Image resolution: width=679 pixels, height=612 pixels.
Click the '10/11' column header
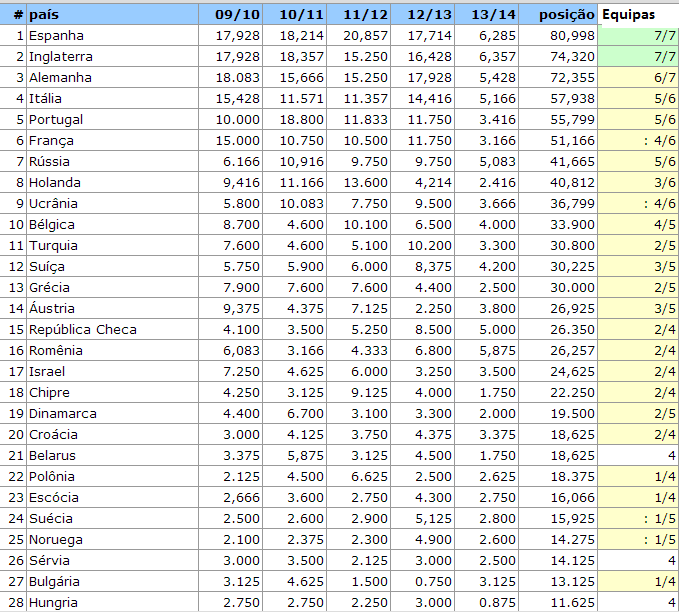[x=294, y=15]
